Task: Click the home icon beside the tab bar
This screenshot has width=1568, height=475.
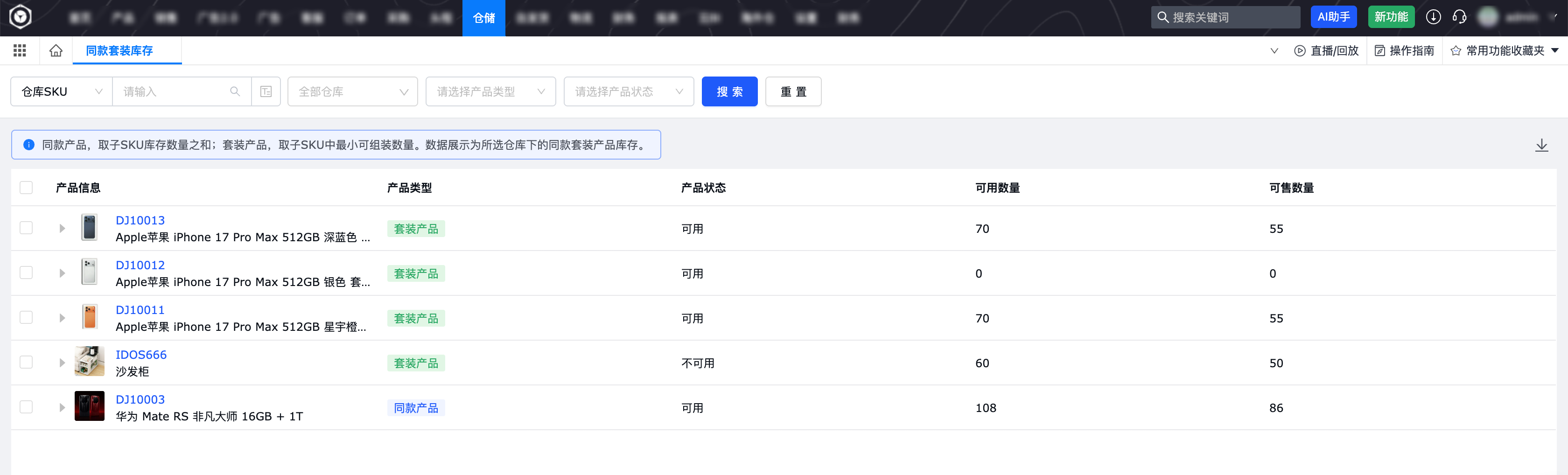Action: pyautogui.click(x=56, y=50)
